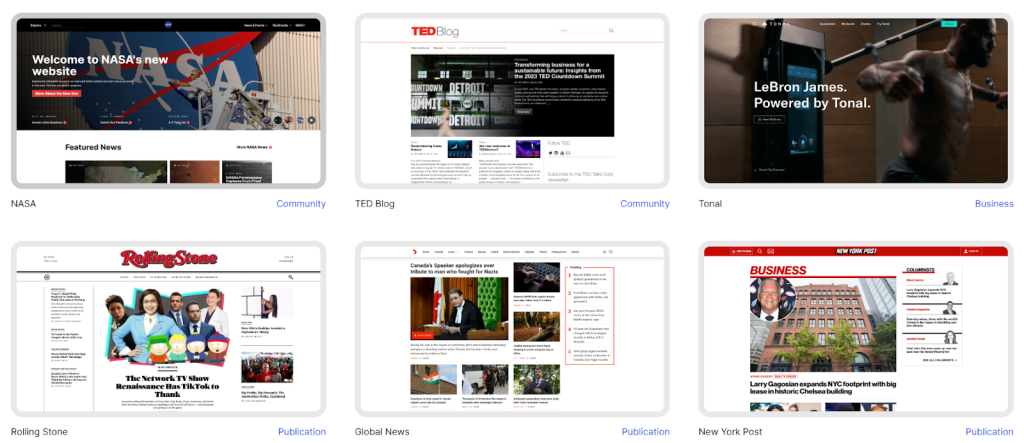
Task: Click the 'Featured News' heading in NASA preview
Action: point(93,148)
